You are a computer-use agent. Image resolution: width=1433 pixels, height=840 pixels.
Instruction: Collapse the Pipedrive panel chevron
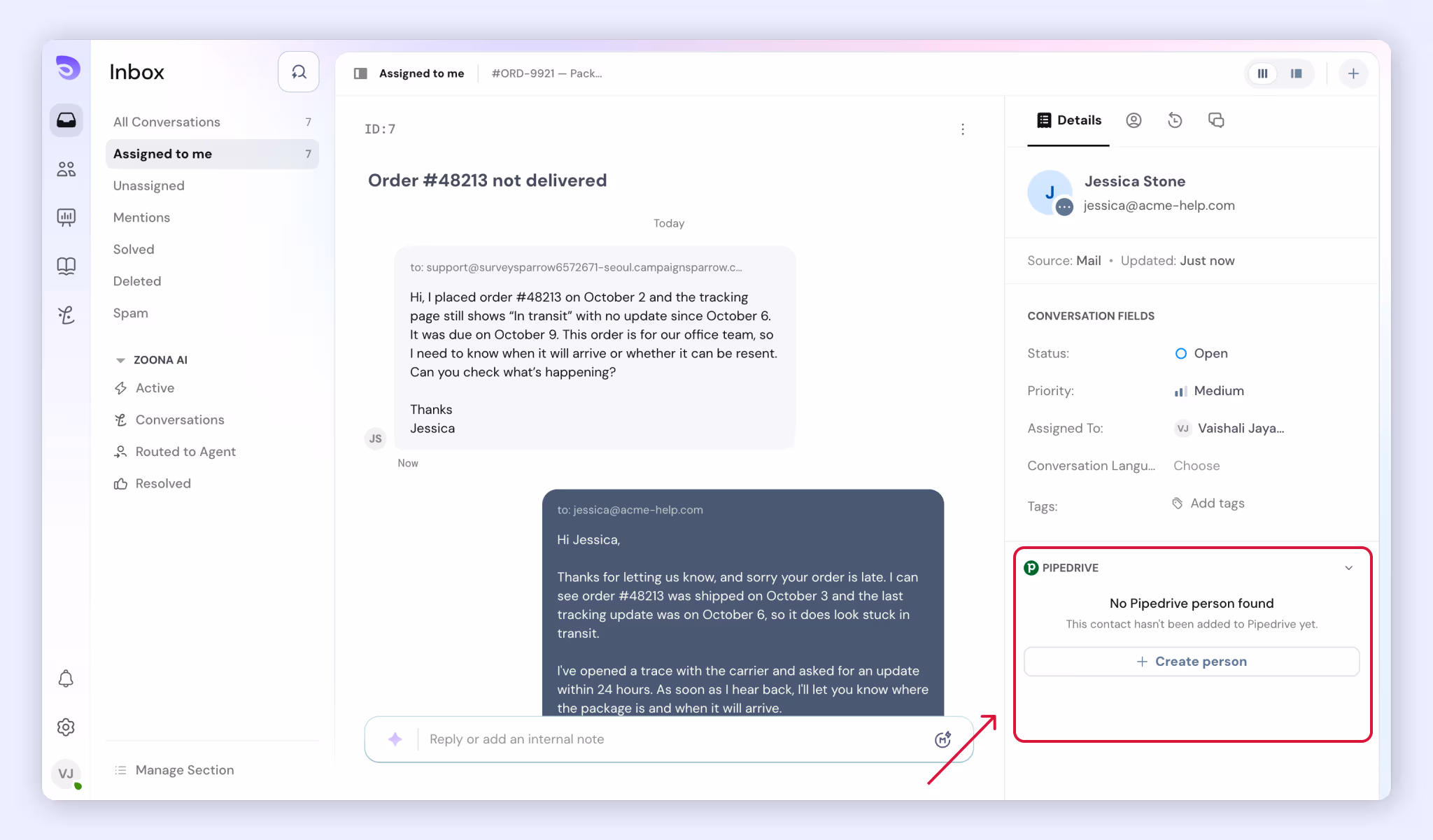pos(1348,568)
